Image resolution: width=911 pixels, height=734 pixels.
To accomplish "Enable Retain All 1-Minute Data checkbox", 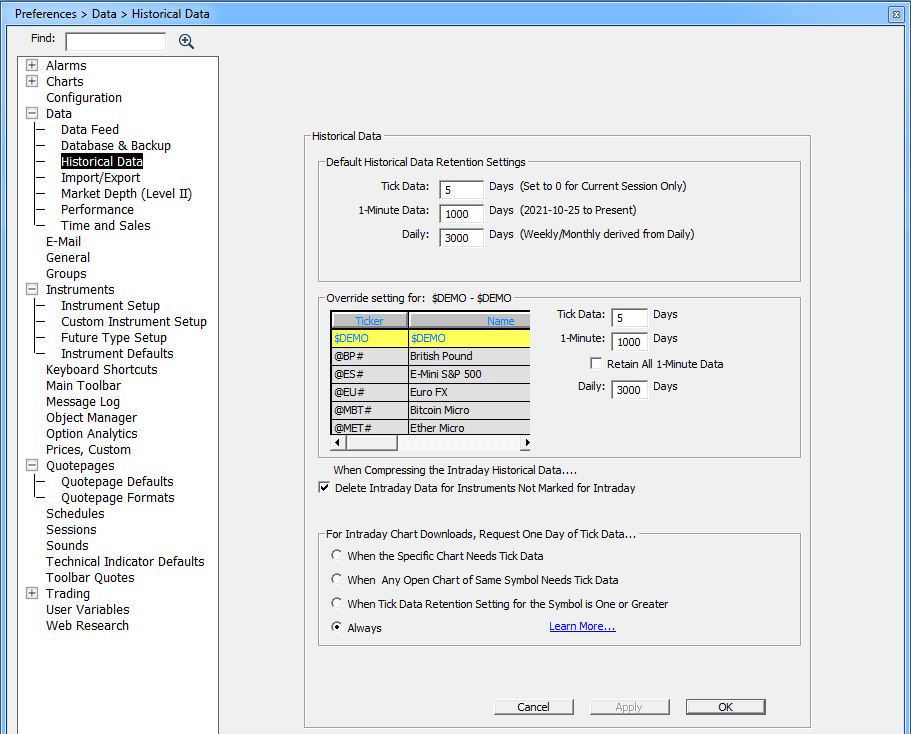I will 597,364.
